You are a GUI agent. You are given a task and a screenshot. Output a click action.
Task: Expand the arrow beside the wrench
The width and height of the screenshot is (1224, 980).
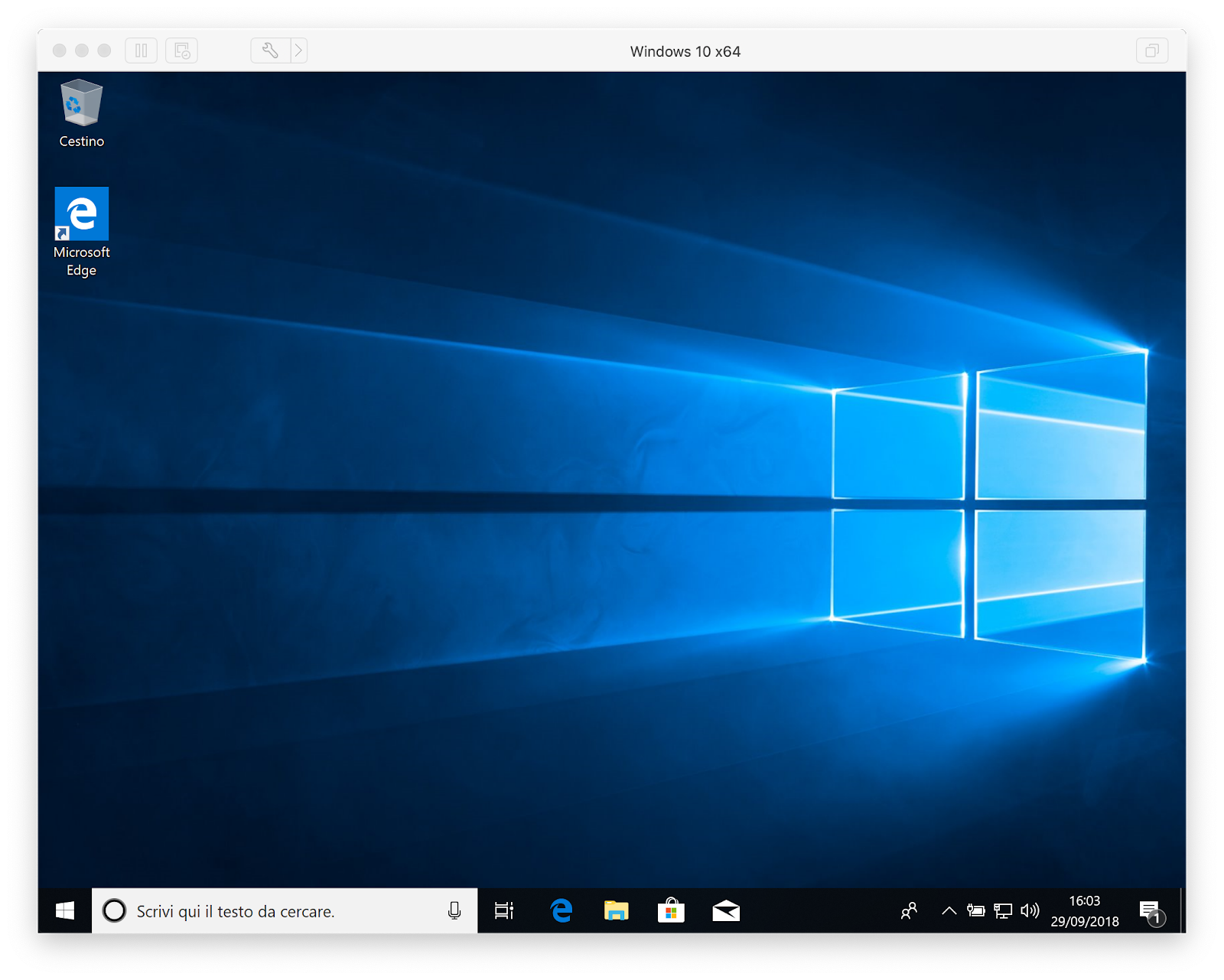299,50
